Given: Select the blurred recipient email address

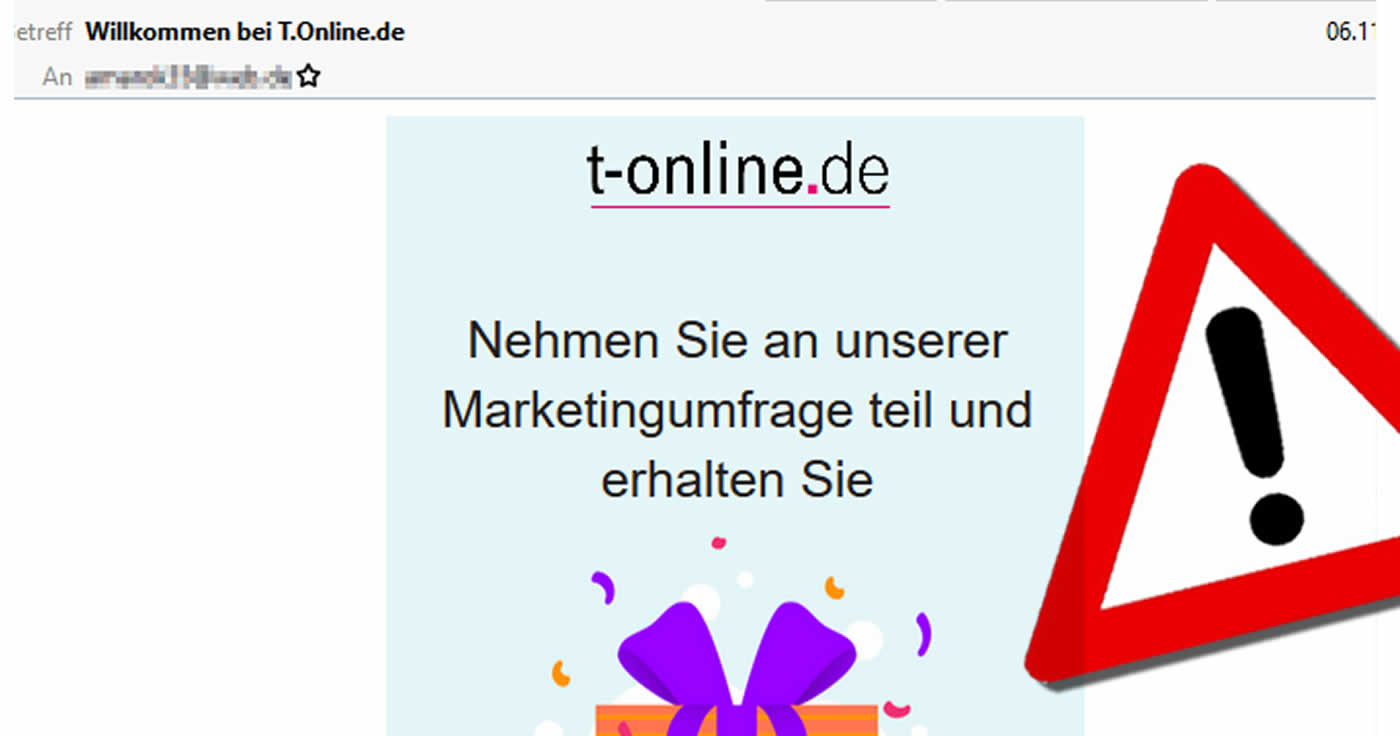Looking at the screenshot, I should pos(188,77).
